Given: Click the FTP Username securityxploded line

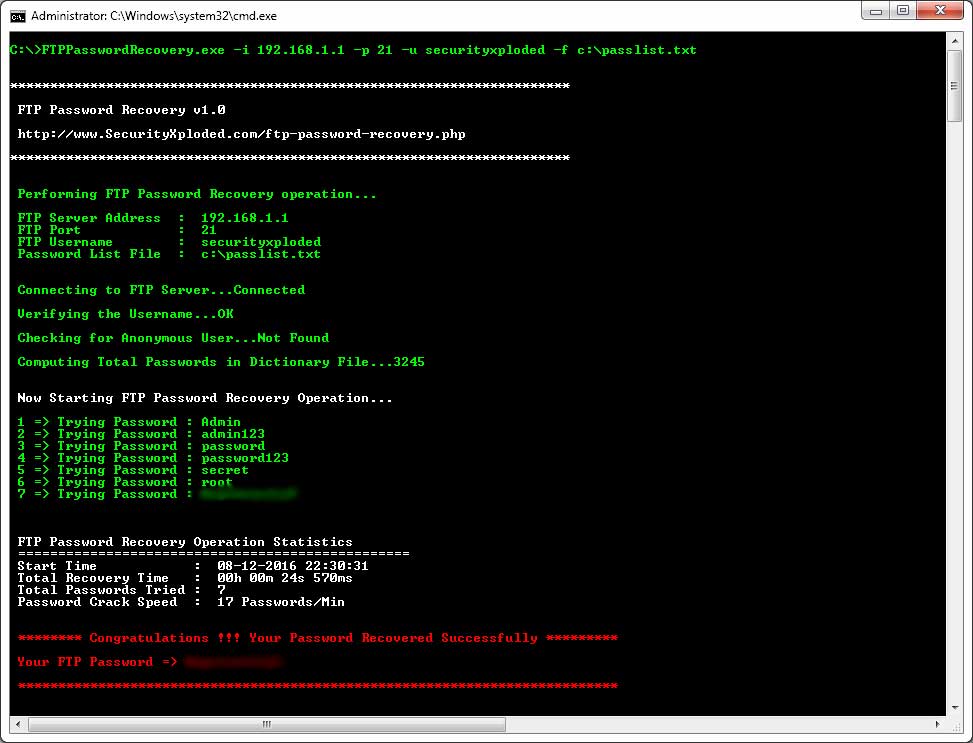Looking at the screenshot, I should click(x=169, y=242).
